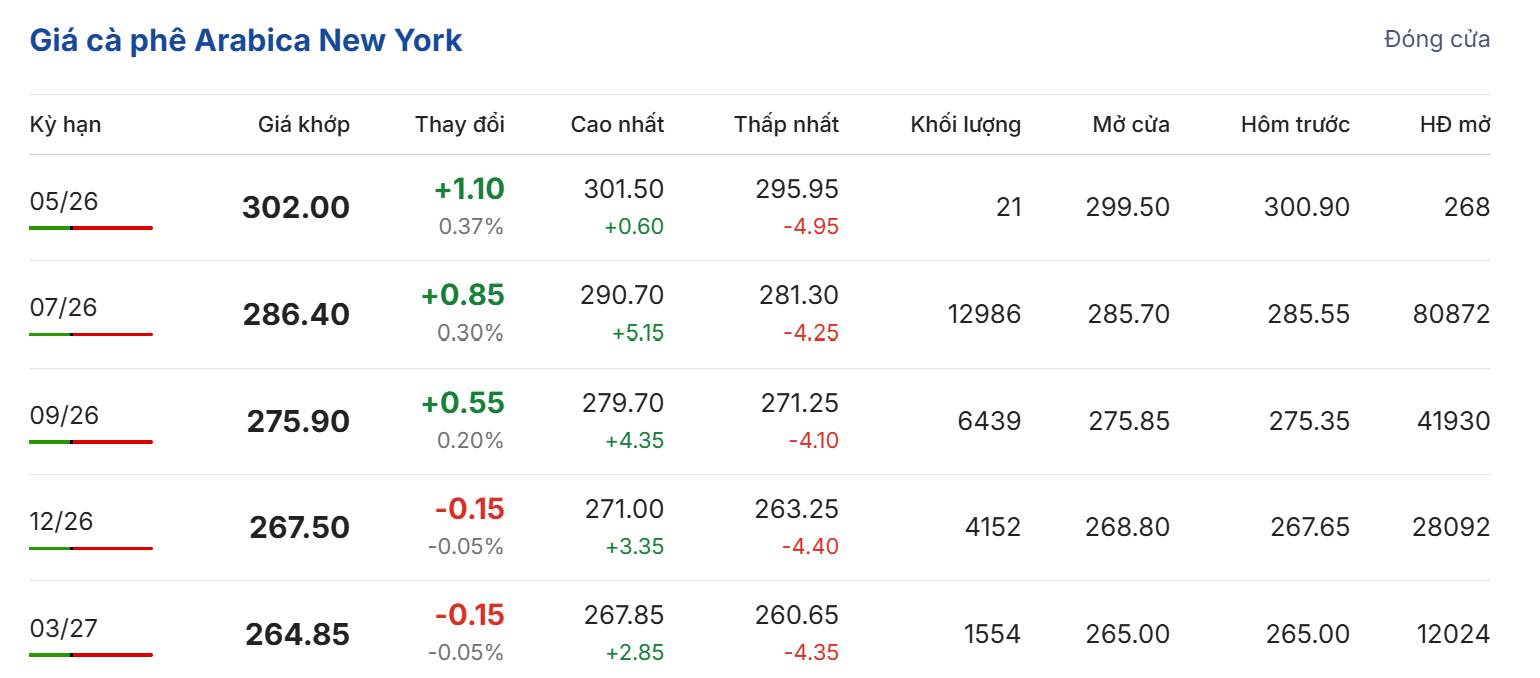Click the low price 263.25
This screenshot has width=1540, height=678.
click(x=797, y=509)
